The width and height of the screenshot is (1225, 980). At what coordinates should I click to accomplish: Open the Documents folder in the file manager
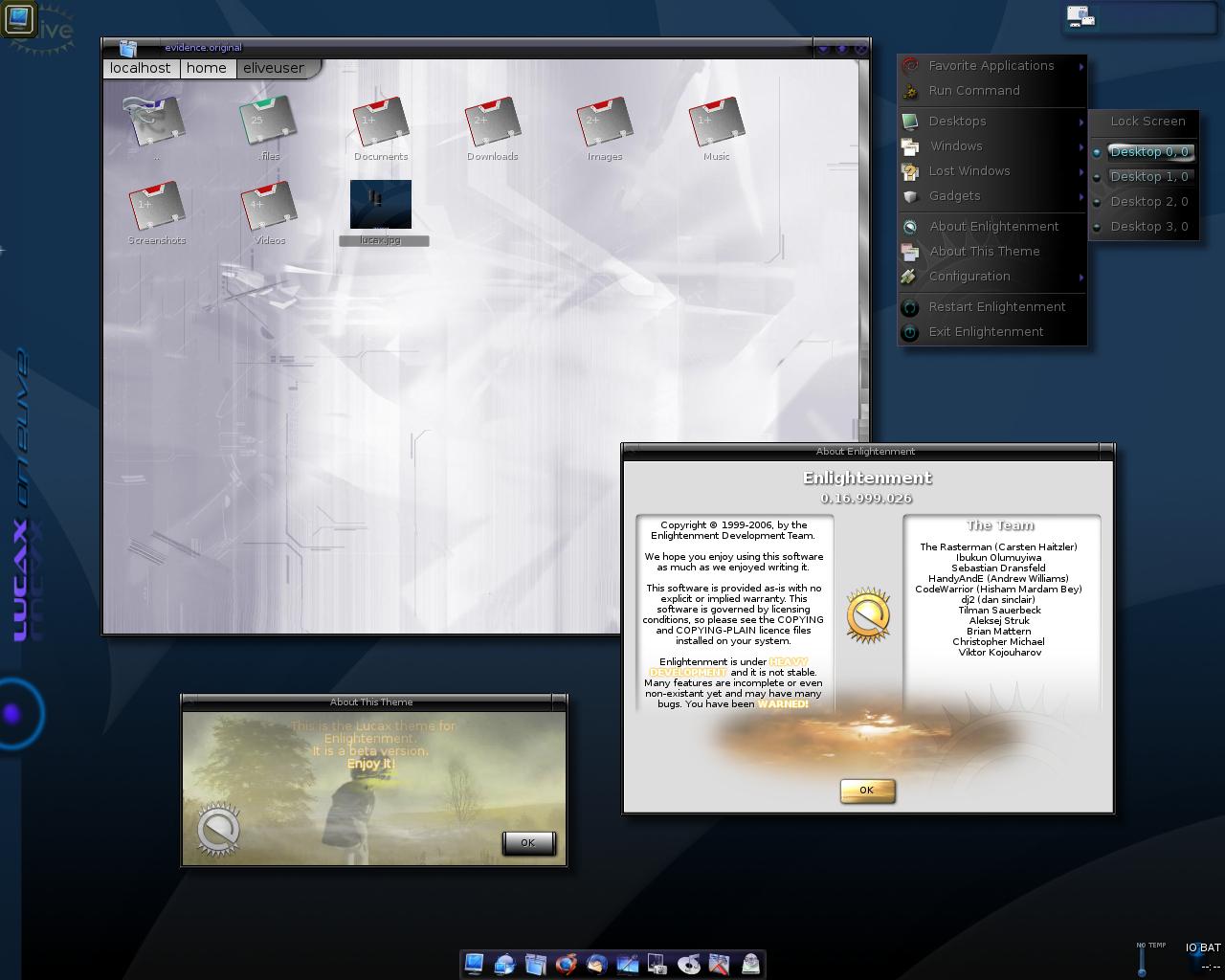[x=381, y=122]
